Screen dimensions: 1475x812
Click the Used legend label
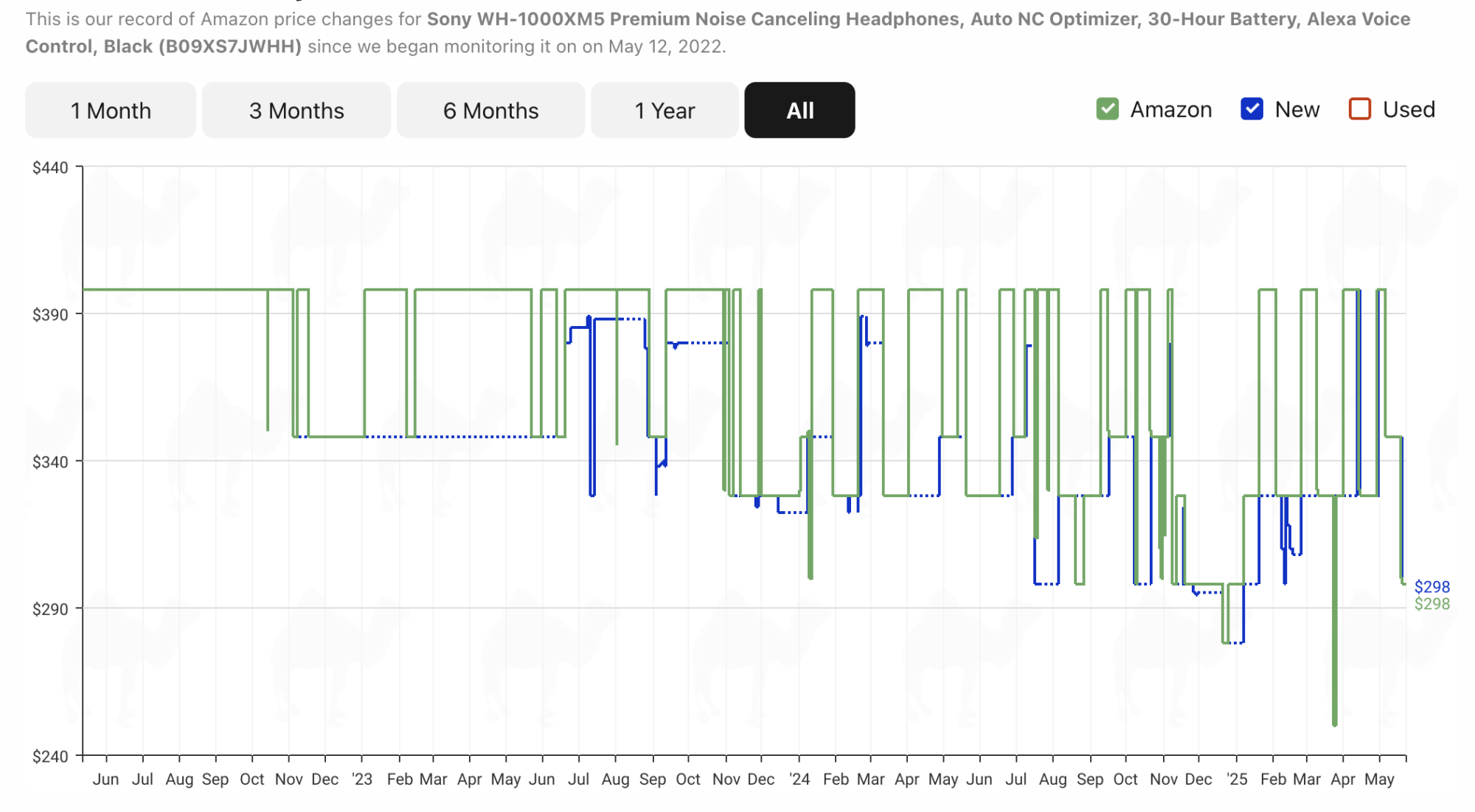pyautogui.click(x=1408, y=109)
